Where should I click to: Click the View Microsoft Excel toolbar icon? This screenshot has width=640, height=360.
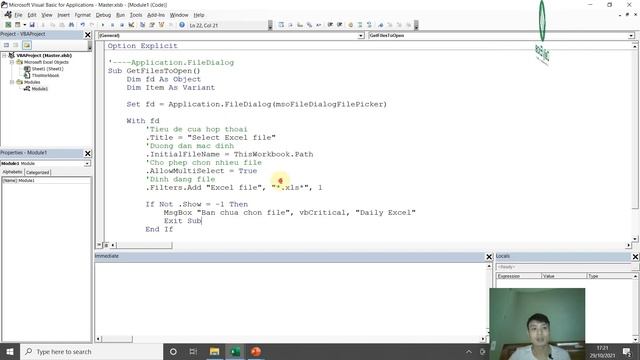click(8, 25)
